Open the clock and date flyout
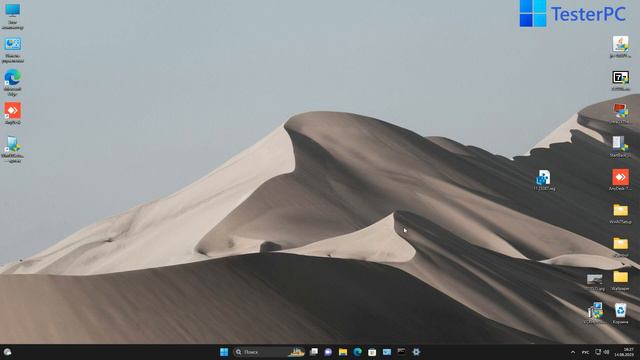 click(624, 352)
